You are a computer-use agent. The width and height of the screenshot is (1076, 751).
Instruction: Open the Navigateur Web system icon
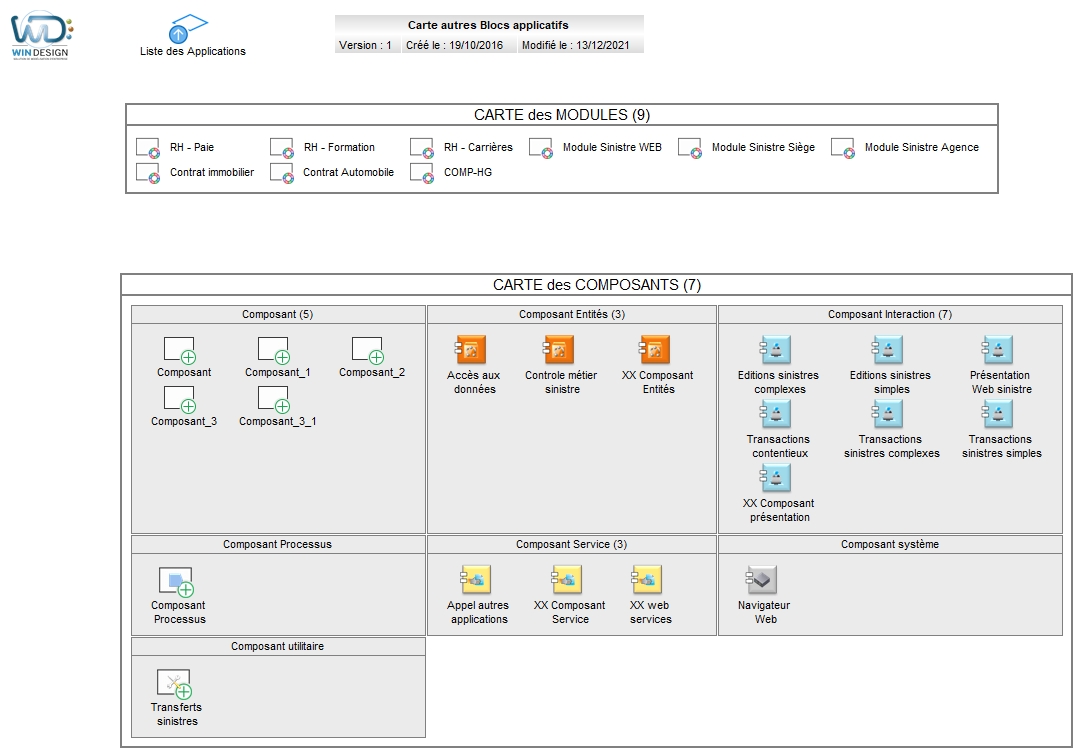coord(762,580)
